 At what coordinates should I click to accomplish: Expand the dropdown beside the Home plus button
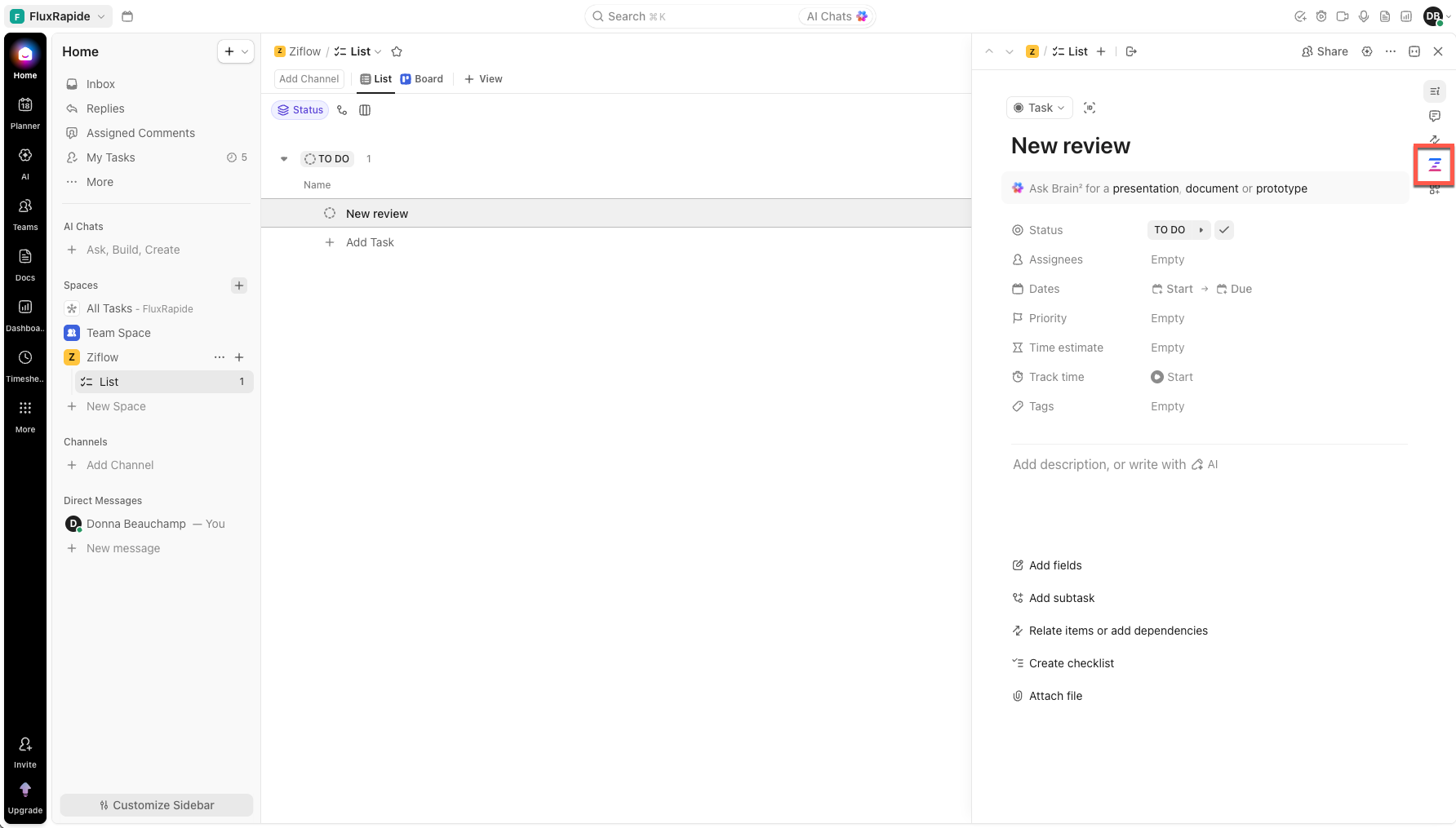click(x=245, y=51)
